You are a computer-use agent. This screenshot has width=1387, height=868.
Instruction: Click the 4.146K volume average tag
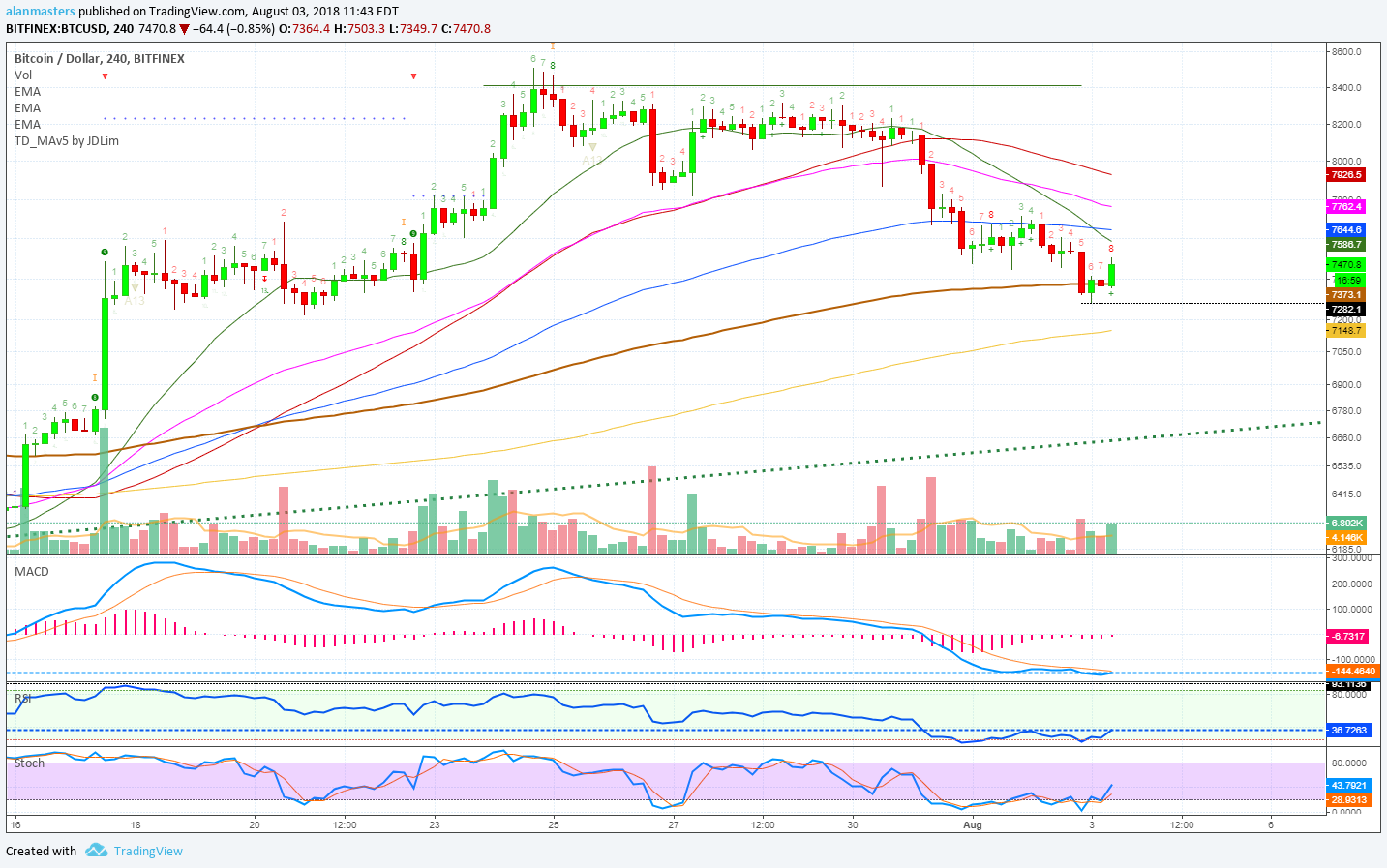click(1345, 537)
